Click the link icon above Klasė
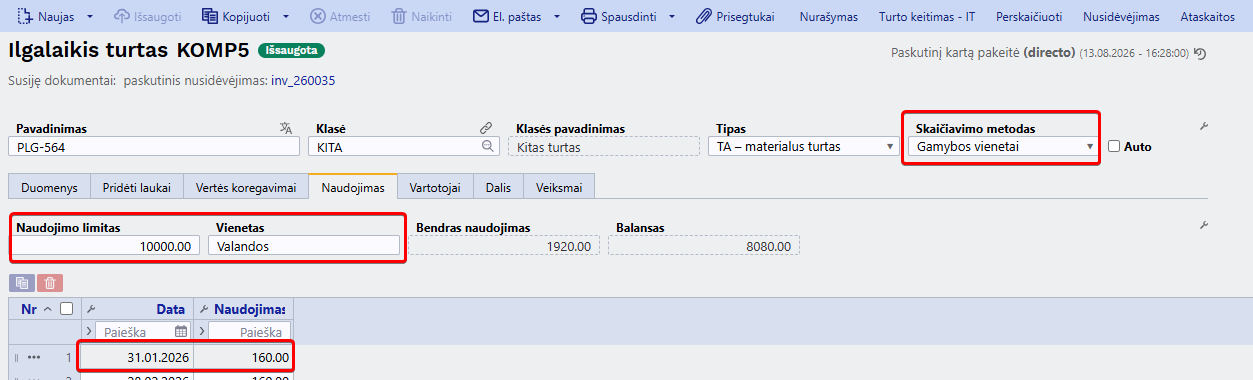1253x380 pixels. (x=486, y=128)
